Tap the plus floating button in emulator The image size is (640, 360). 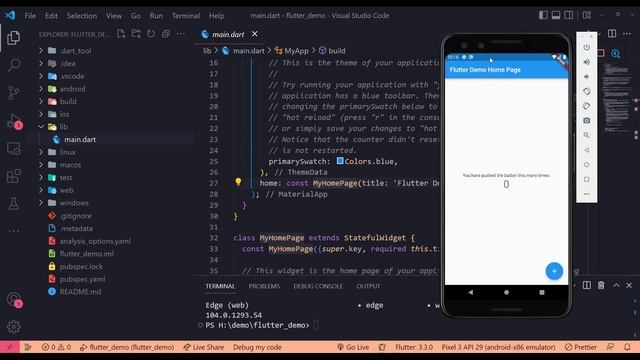[554, 271]
